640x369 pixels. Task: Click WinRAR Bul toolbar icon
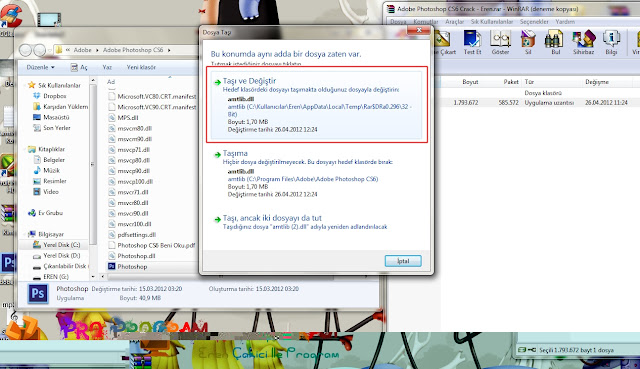(x=555, y=42)
